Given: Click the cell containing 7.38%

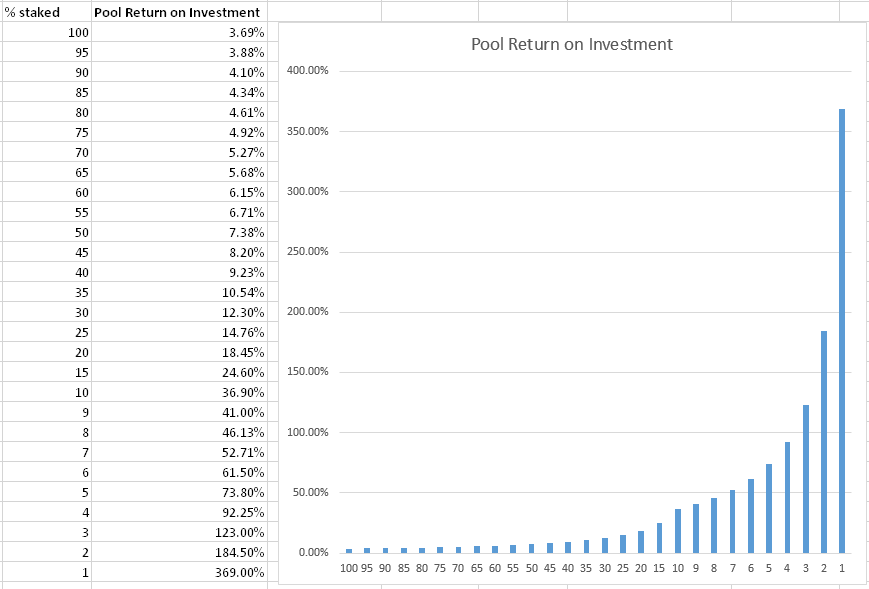Looking at the screenshot, I should pyautogui.click(x=180, y=232).
